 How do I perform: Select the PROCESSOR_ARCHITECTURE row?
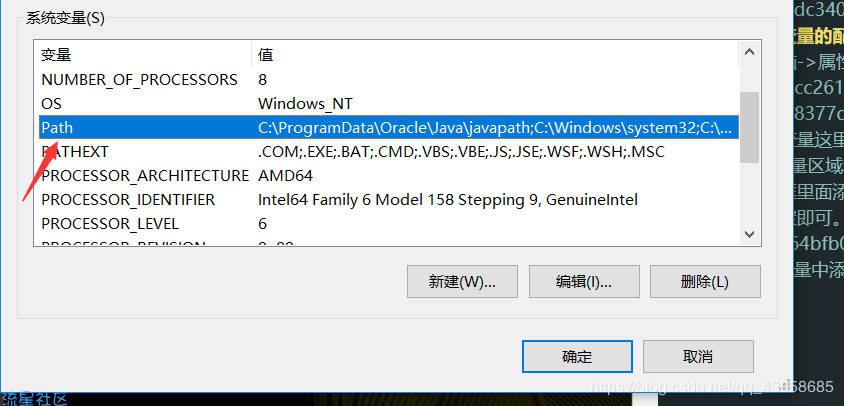[389, 176]
